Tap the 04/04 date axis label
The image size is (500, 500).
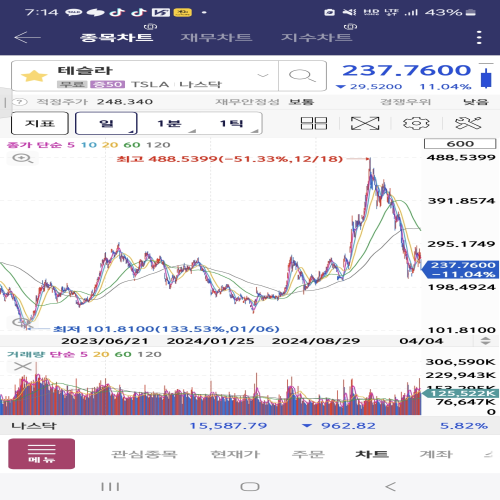coord(421,341)
